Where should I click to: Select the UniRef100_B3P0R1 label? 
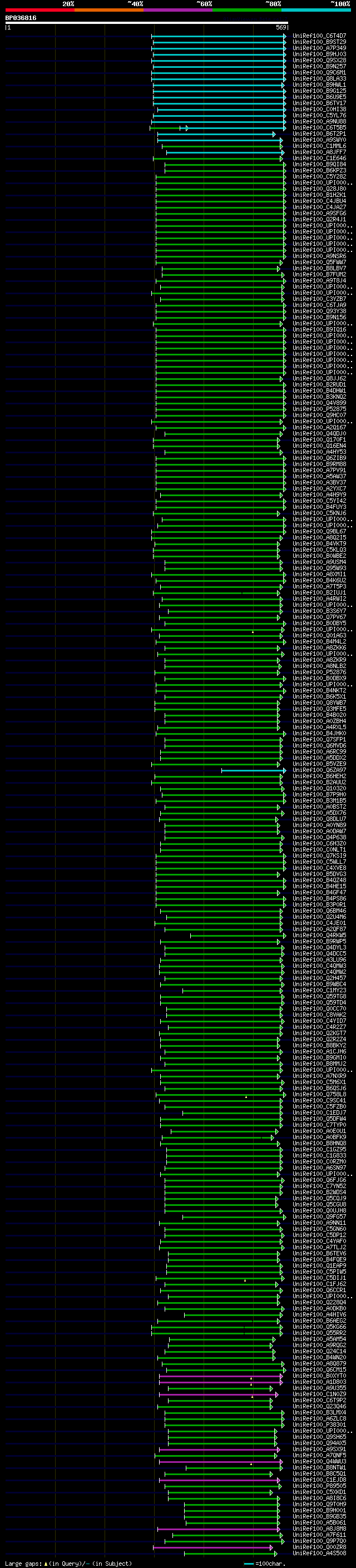click(x=319, y=904)
